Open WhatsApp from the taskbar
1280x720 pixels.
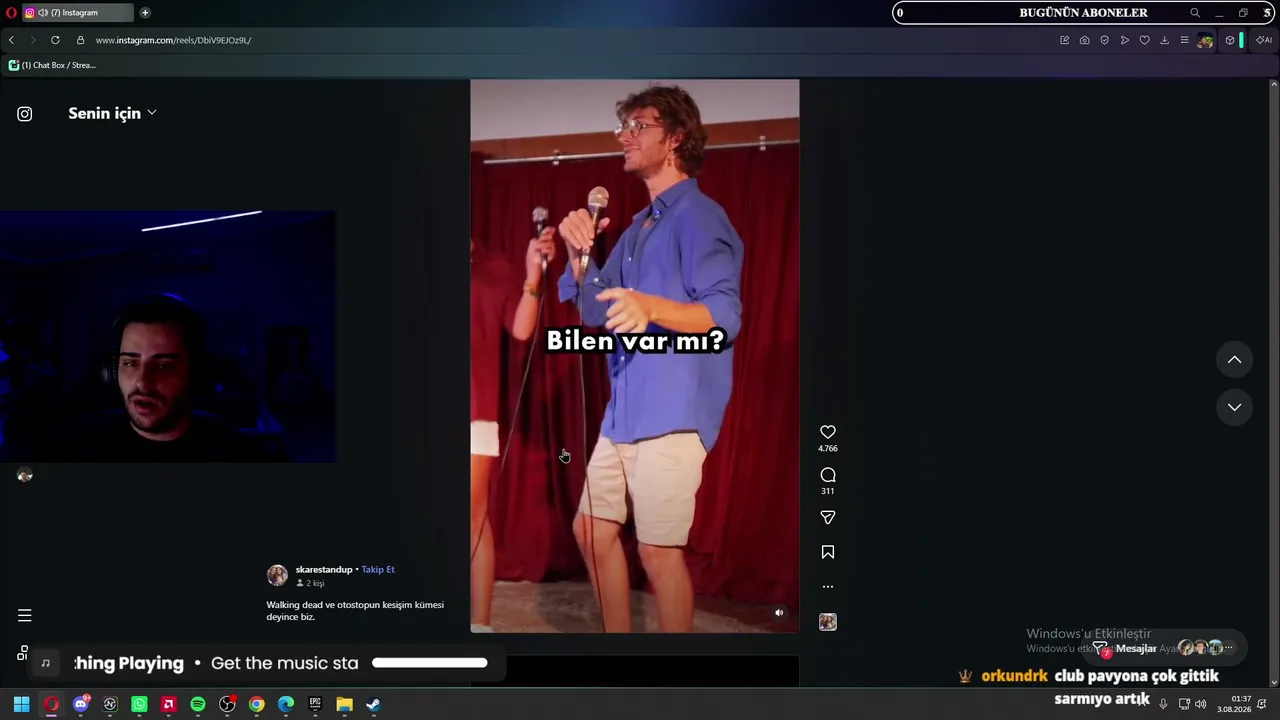[x=139, y=704]
